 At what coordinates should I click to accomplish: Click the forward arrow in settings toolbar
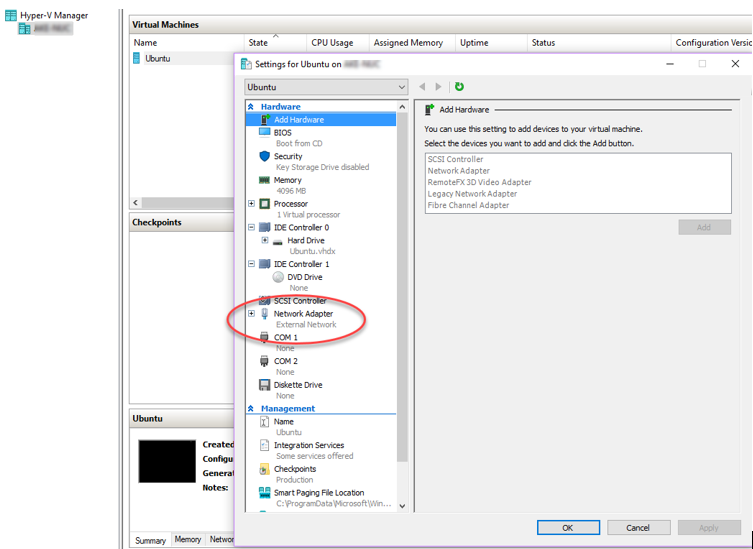point(438,86)
